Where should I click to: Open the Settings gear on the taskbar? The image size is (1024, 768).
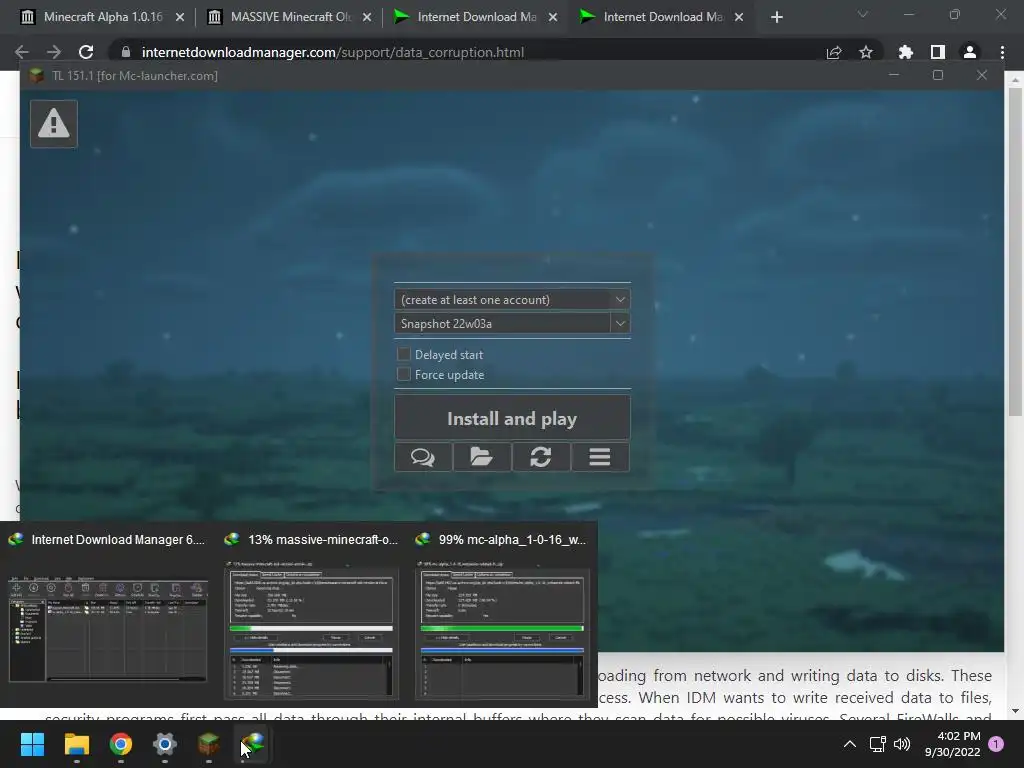pos(165,744)
